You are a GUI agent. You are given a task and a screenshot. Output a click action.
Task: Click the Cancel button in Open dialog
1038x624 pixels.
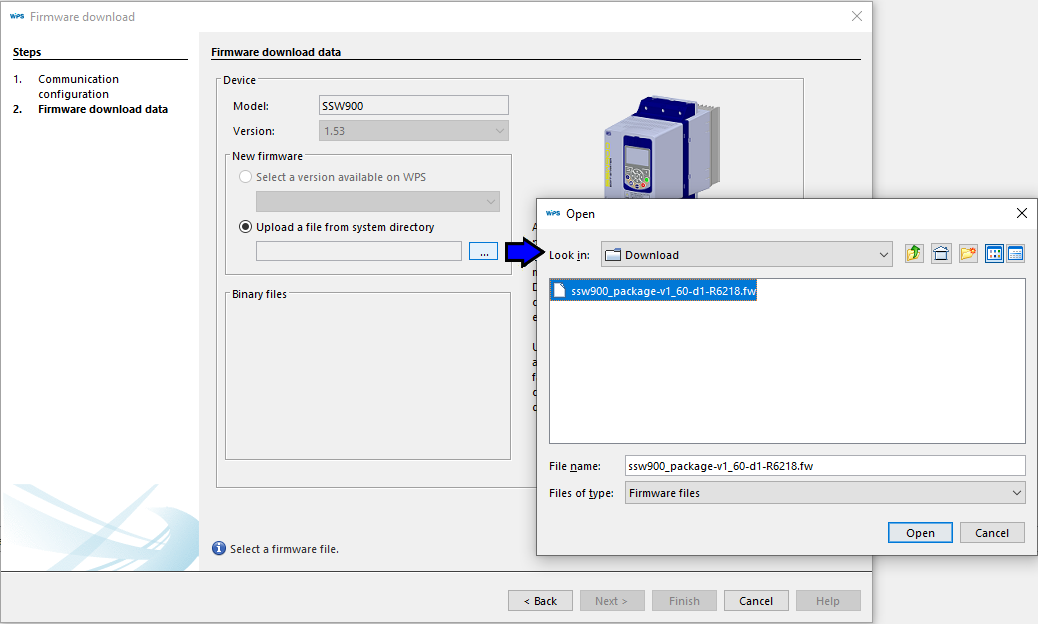991,533
